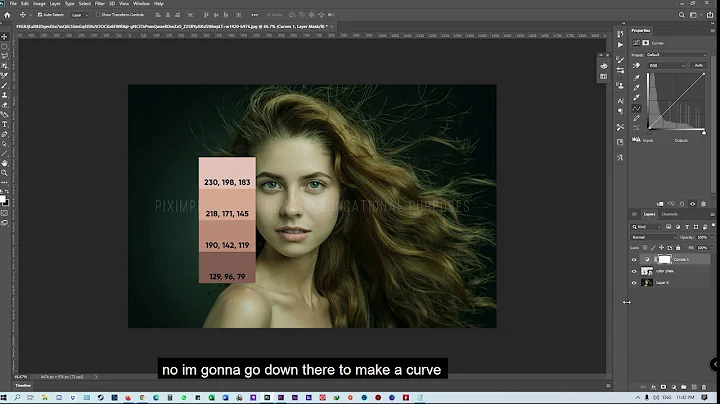720x404 pixels.
Task: Open the Image menu
Action: click(x=39, y=4)
